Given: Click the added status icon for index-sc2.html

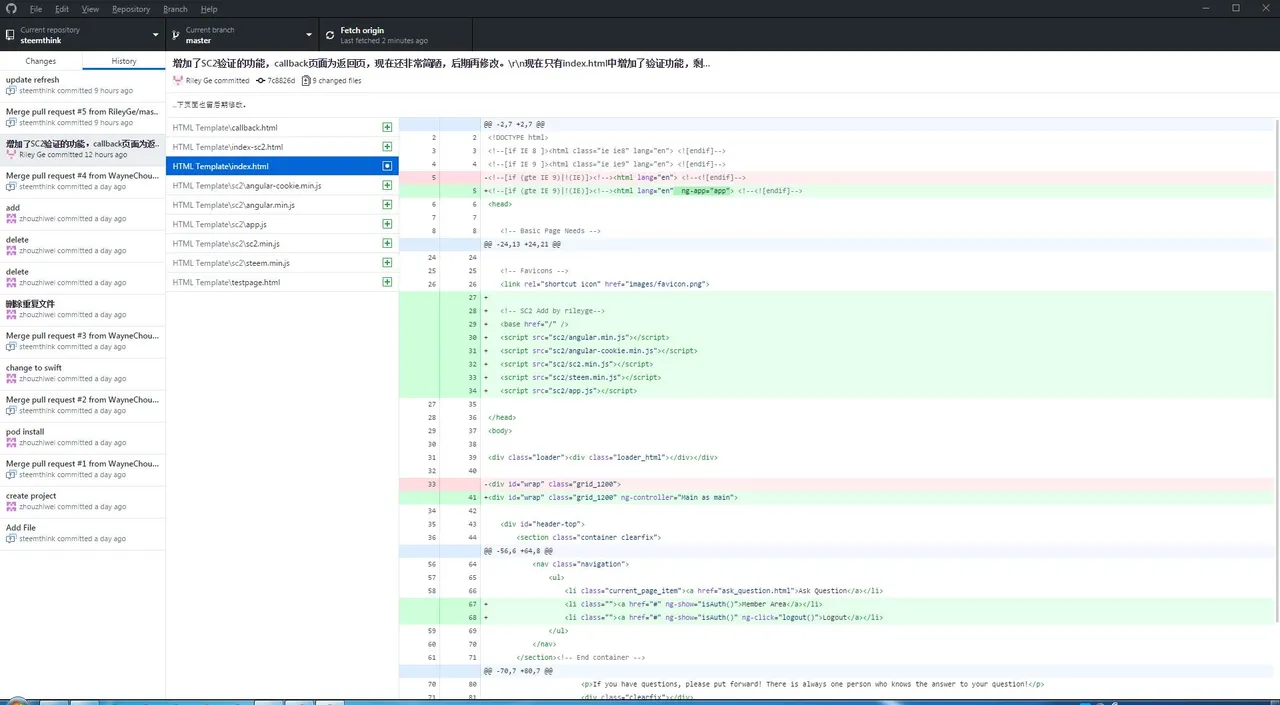Looking at the screenshot, I should point(387,147).
